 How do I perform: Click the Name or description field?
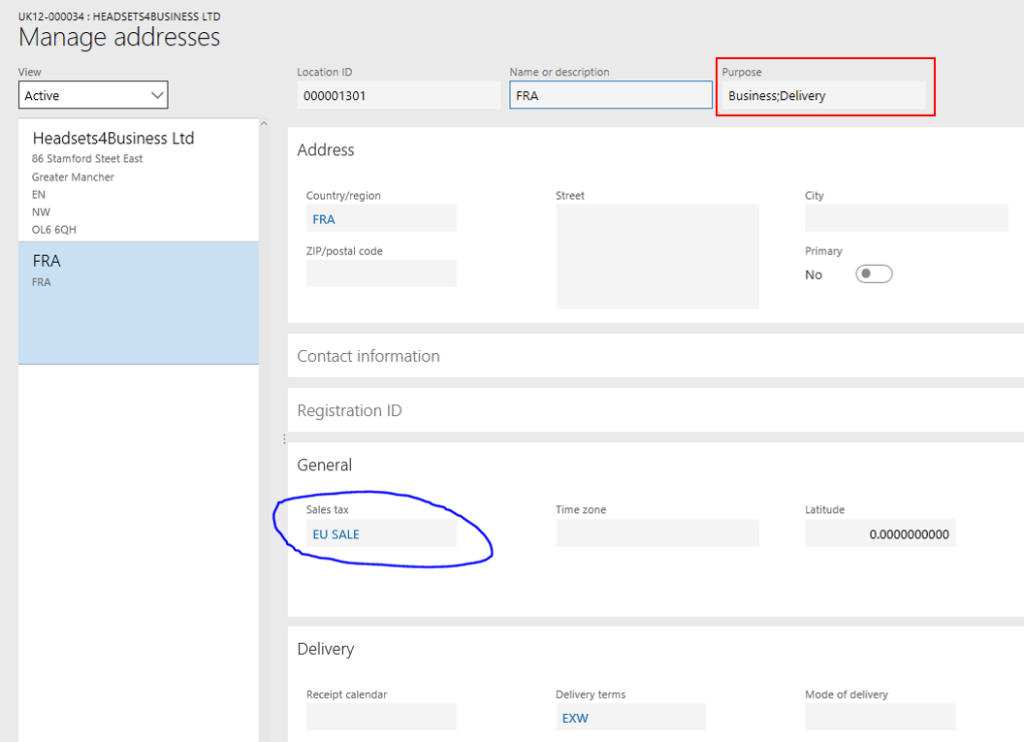(x=610, y=95)
